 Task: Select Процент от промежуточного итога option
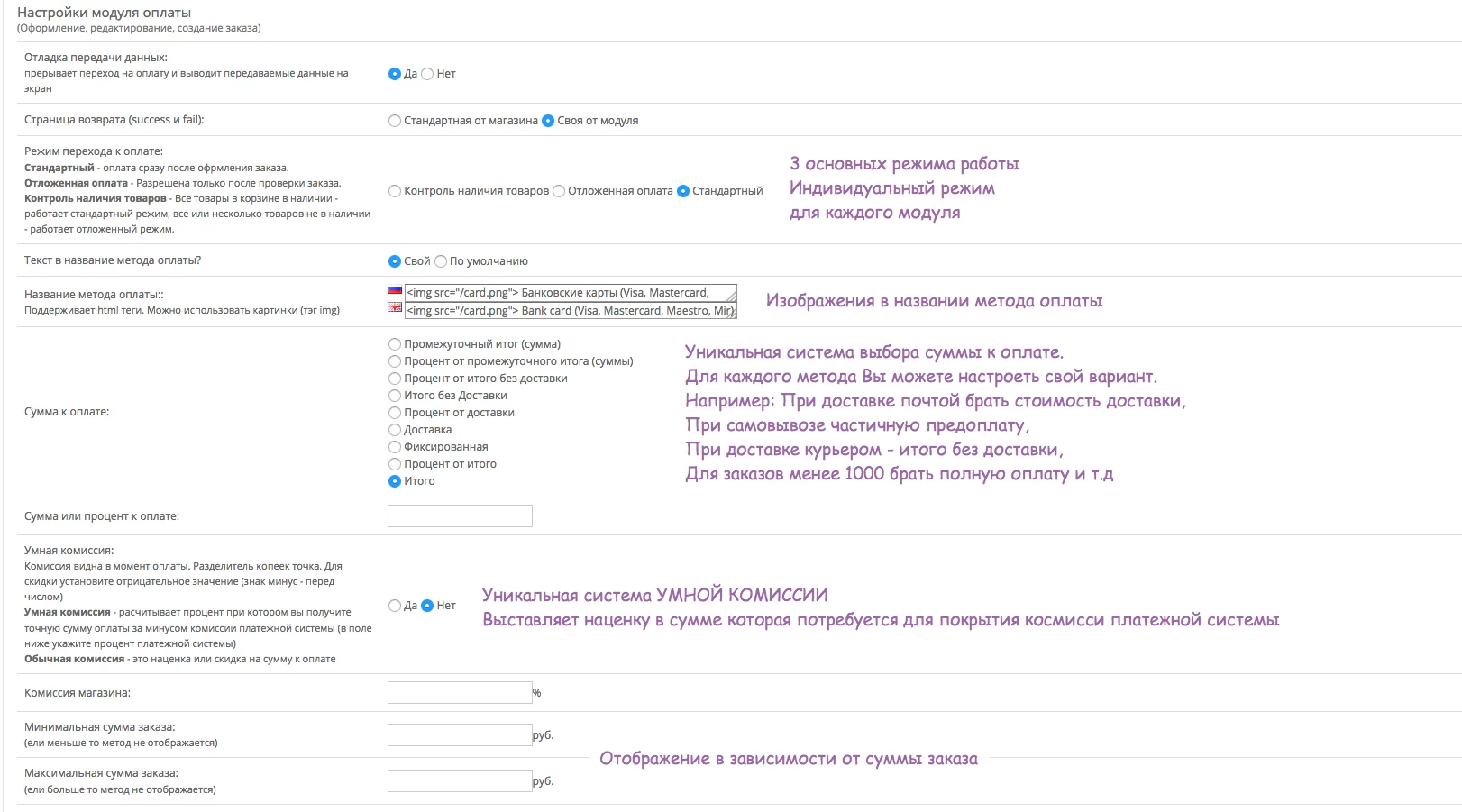click(394, 361)
